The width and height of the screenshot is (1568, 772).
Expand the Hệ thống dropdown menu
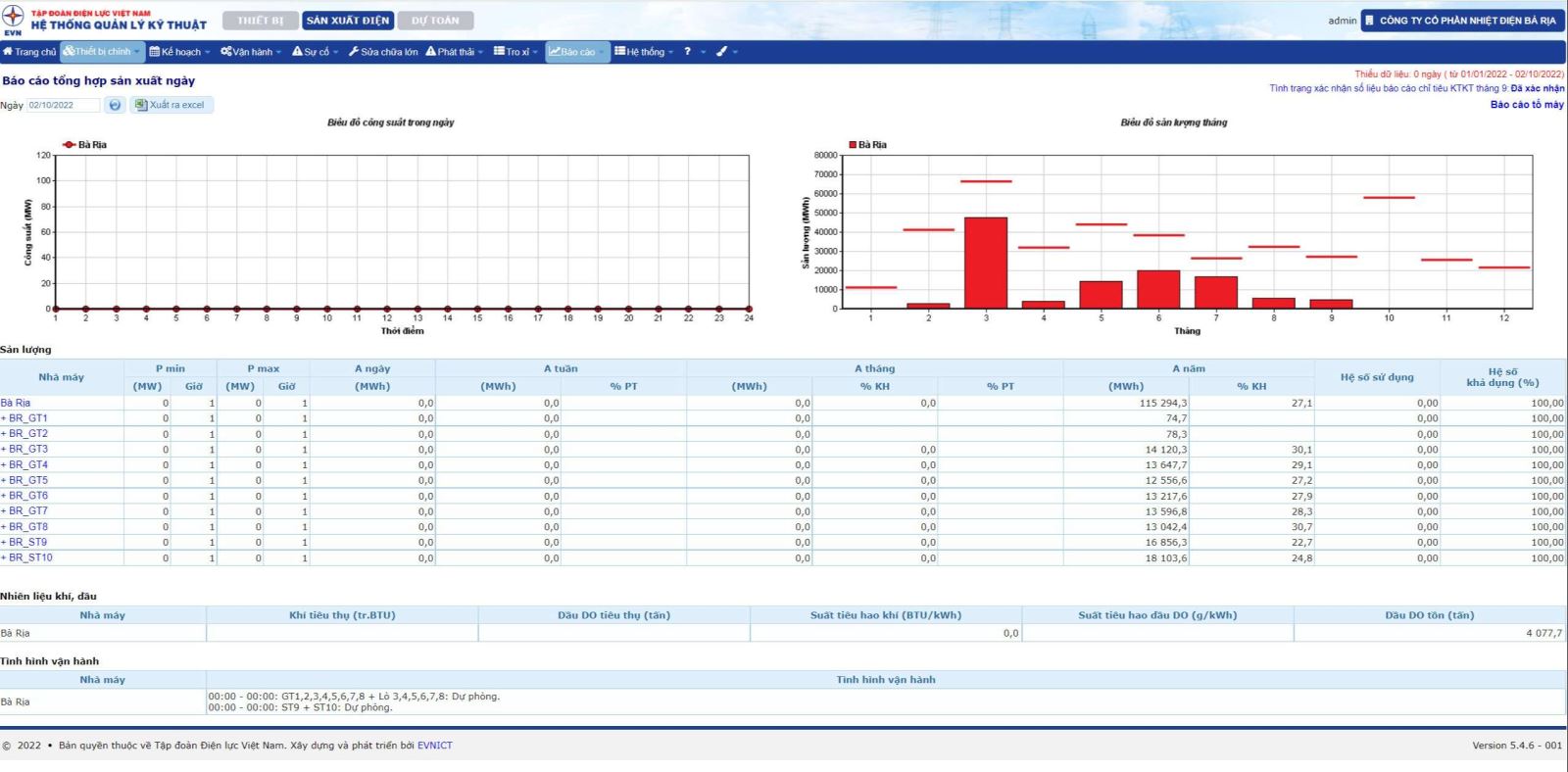click(x=644, y=52)
